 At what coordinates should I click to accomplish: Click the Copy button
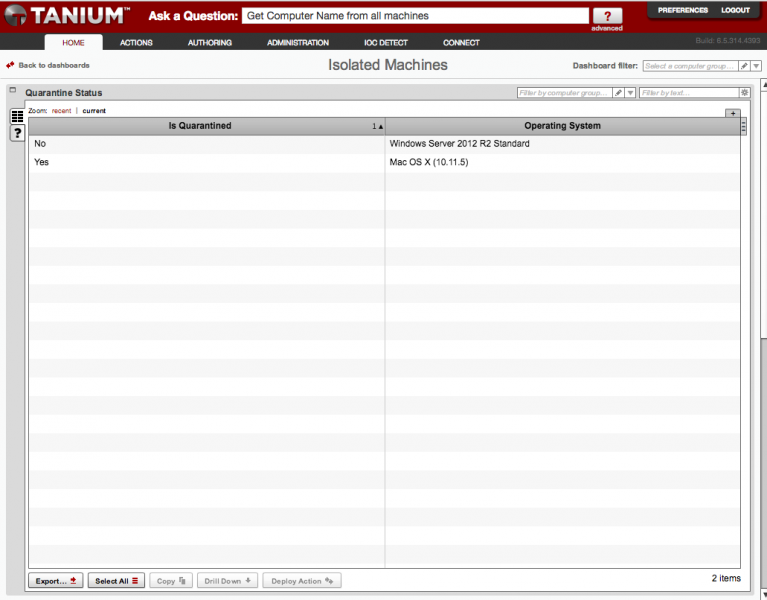point(171,581)
